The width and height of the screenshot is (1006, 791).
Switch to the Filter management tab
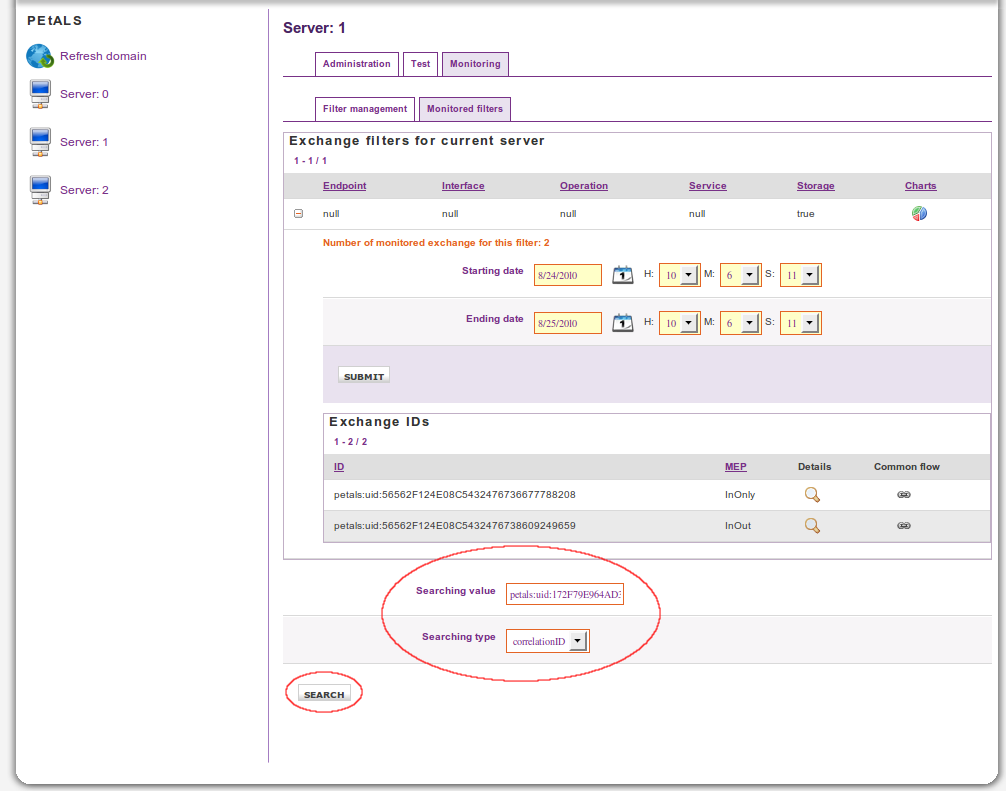365,109
